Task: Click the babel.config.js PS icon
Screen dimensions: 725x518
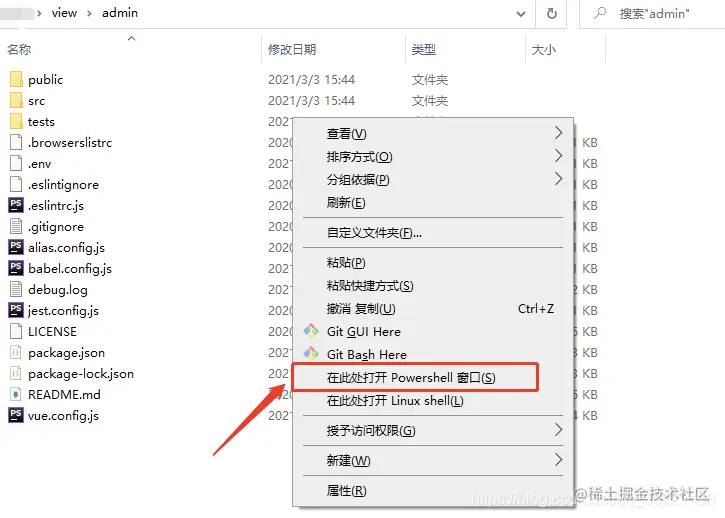Action: (x=16, y=268)
